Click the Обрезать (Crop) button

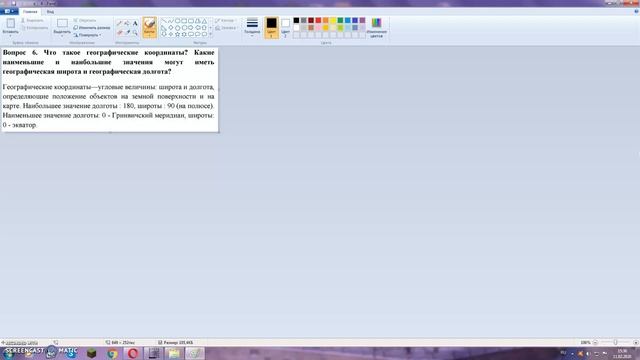(x=85, y=20)
